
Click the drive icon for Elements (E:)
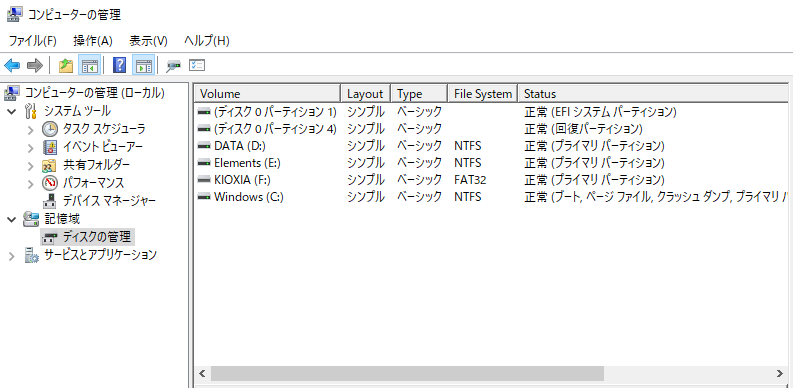point(204,163)
